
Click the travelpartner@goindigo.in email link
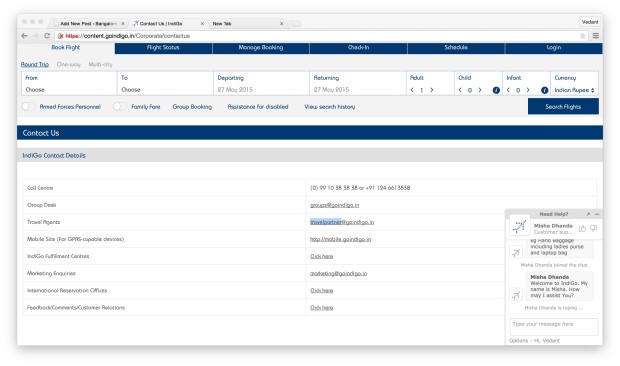342,222
